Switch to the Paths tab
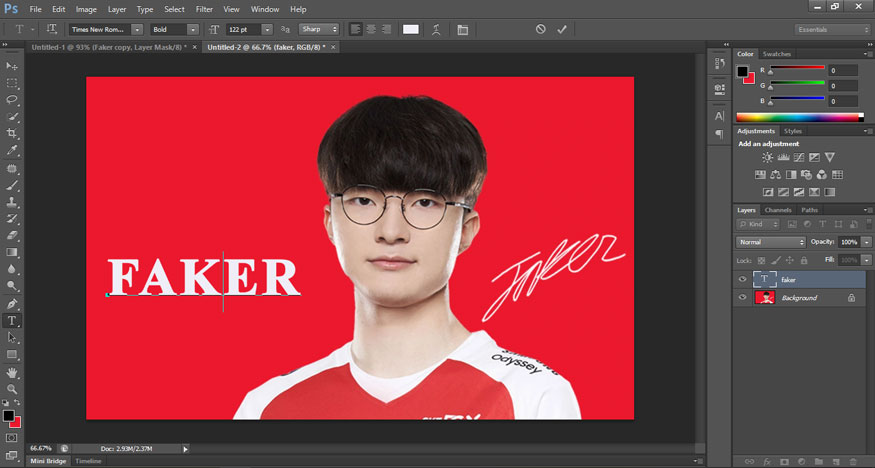 (x=809, y=210)
